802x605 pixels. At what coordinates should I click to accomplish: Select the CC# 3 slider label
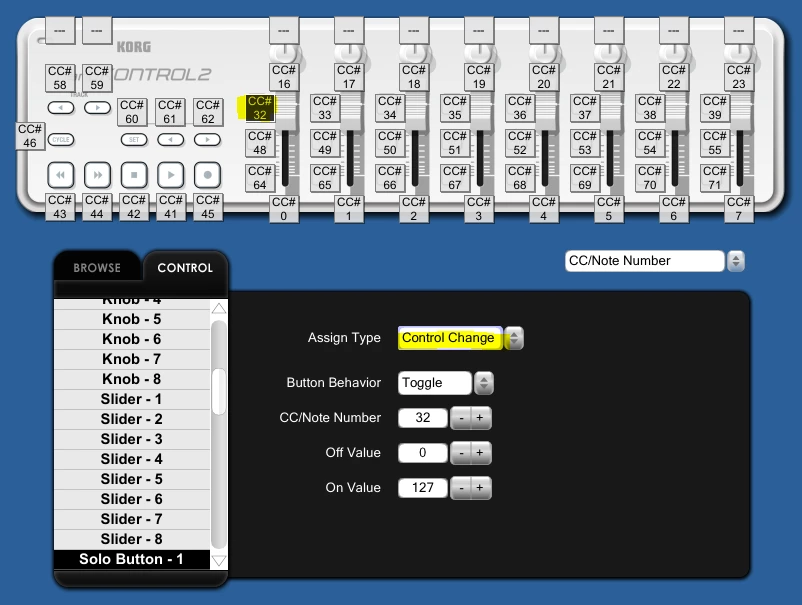point(479,209)
